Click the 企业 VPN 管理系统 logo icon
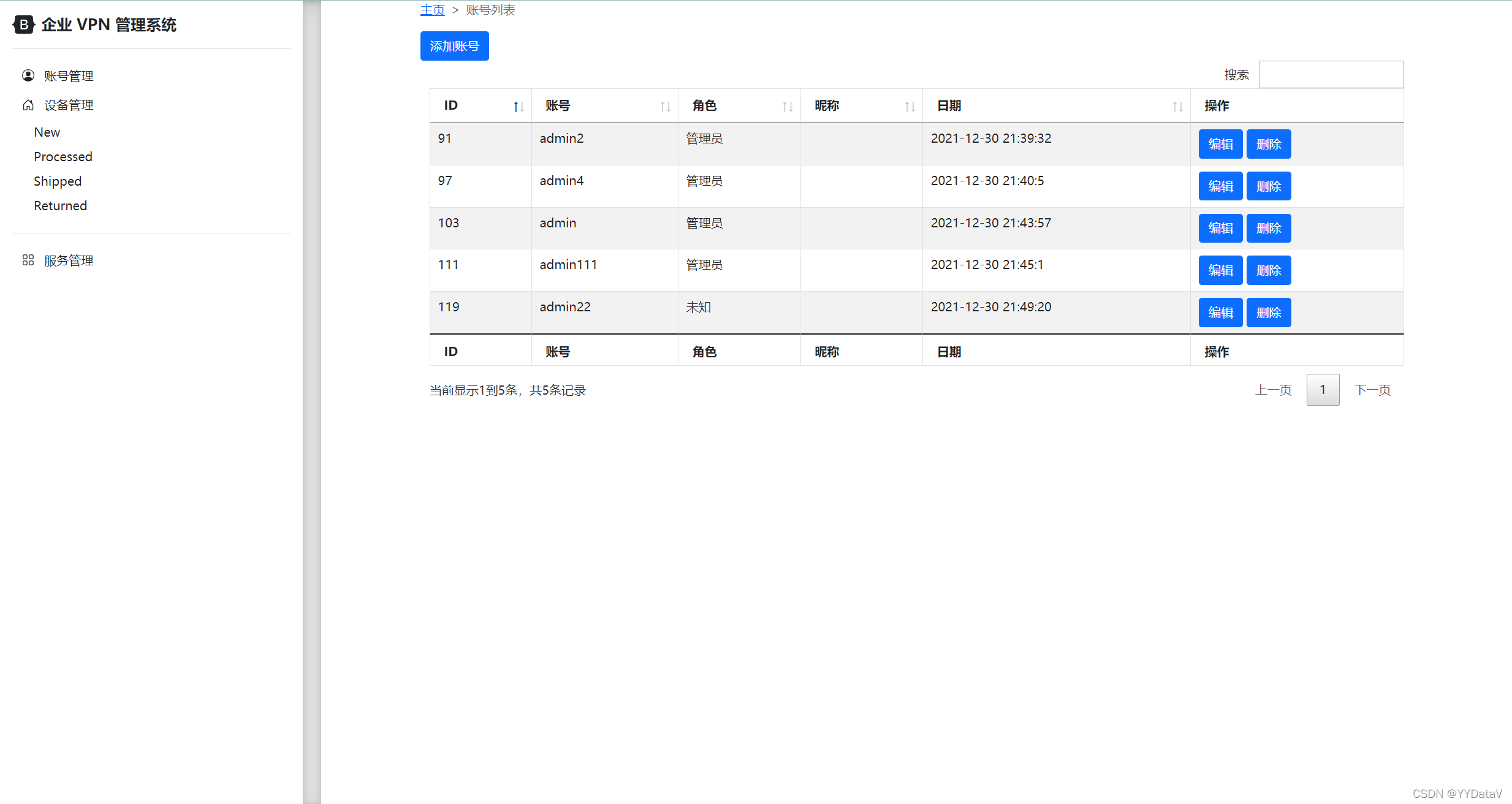The height and width of the screenshot is (804, 1512). [x=23, y=25]
